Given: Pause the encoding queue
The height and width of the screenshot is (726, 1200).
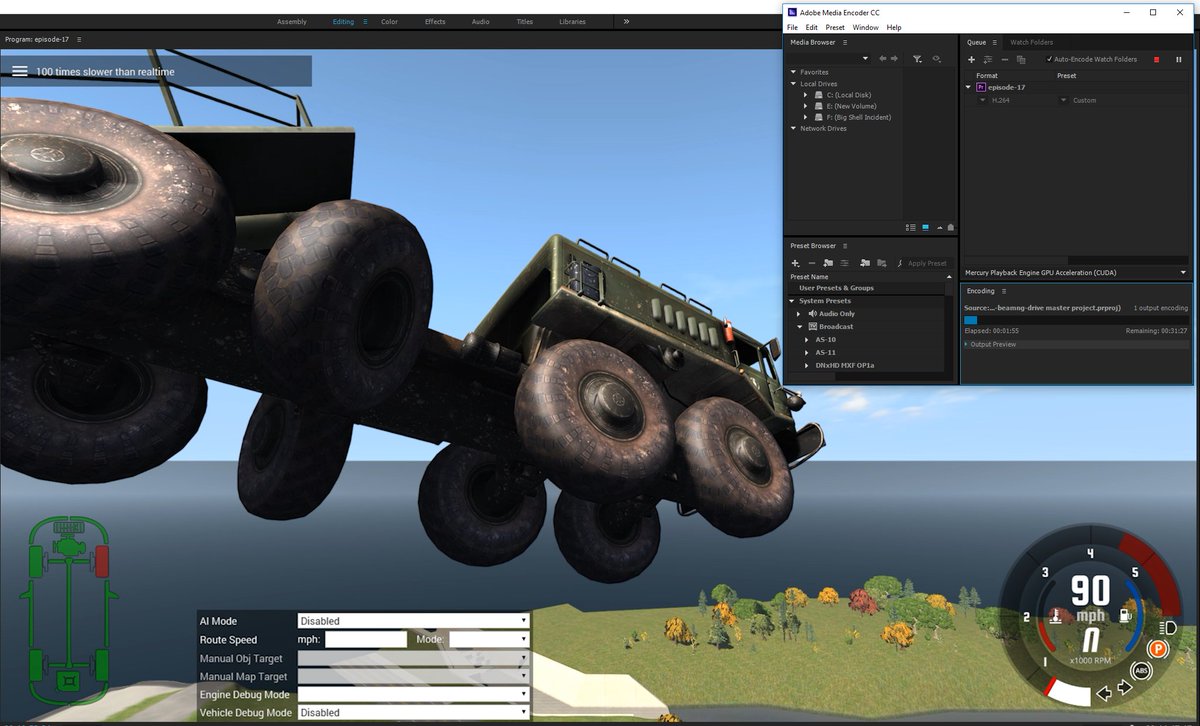Looking at the screenshot, I should coord(1179,60).
